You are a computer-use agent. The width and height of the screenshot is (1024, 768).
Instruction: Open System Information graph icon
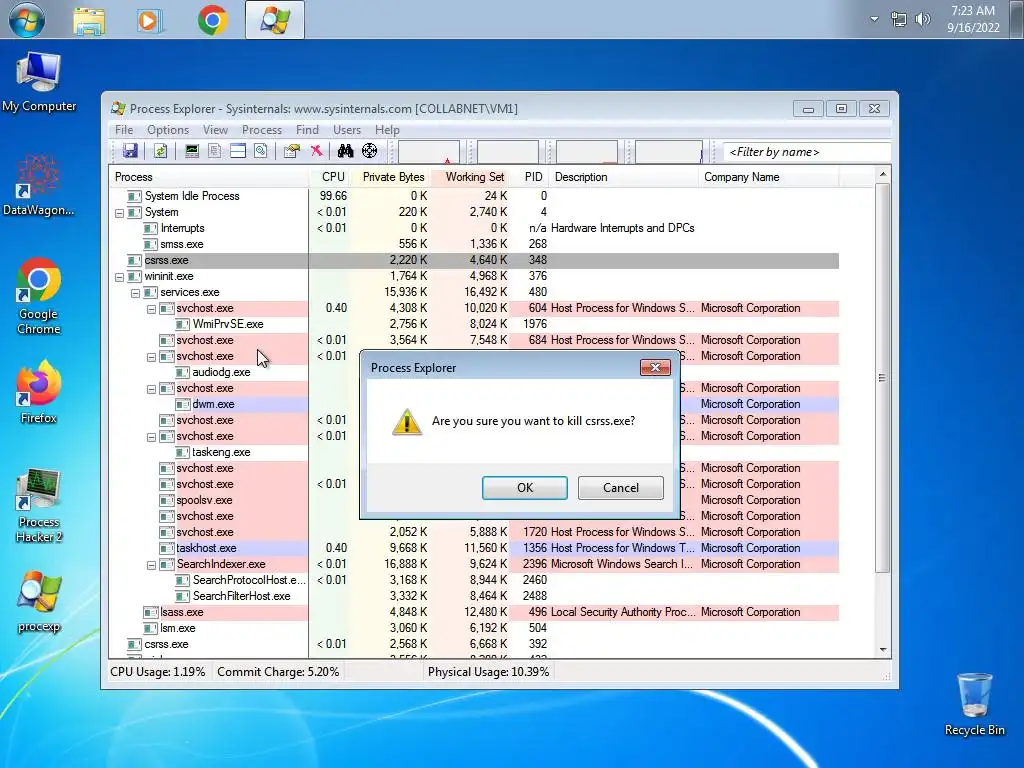(x=191, y=152)
